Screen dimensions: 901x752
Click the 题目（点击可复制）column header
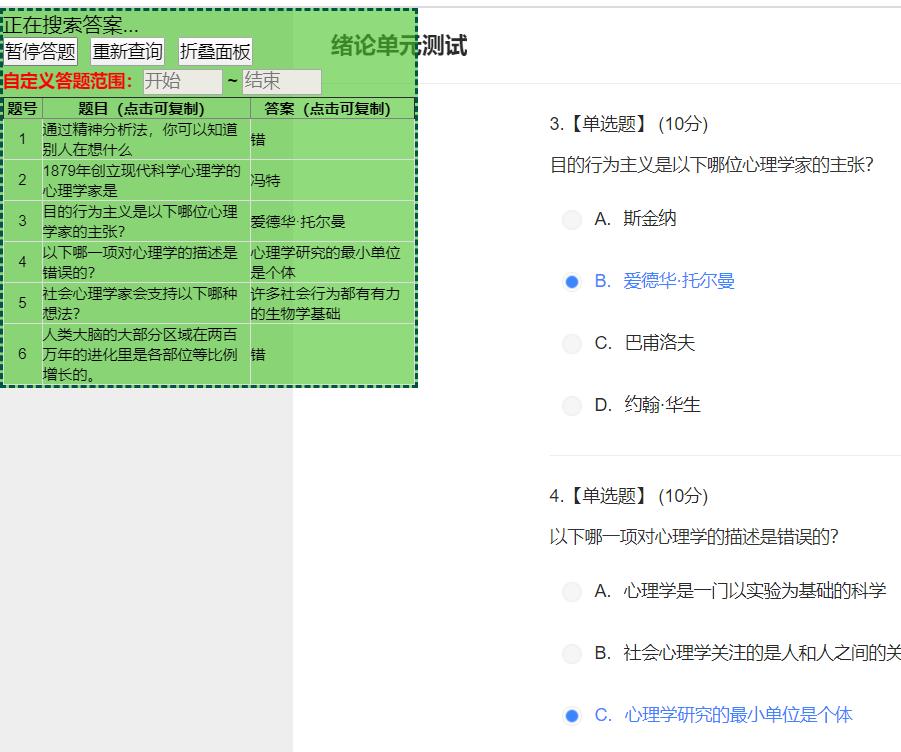[145, 109]
